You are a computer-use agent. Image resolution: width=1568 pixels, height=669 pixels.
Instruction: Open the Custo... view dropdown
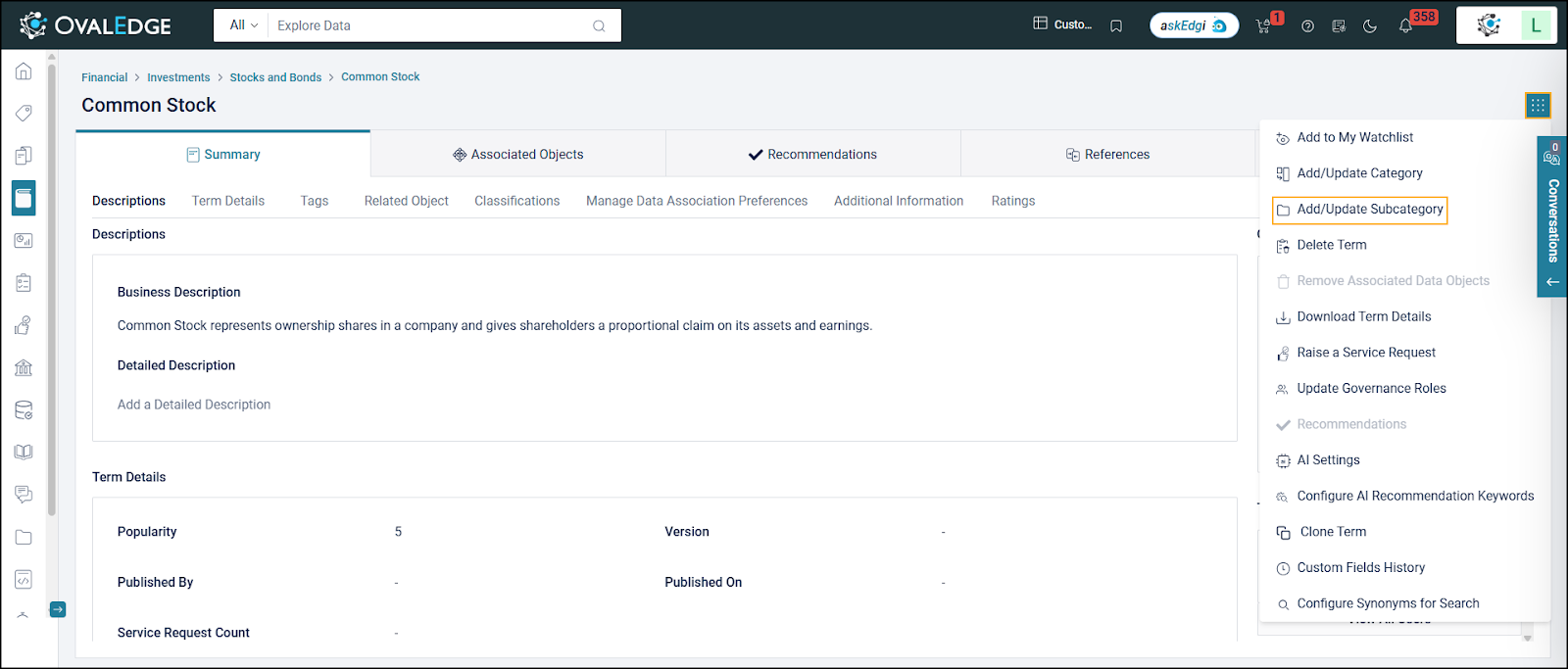point(1062,24)
